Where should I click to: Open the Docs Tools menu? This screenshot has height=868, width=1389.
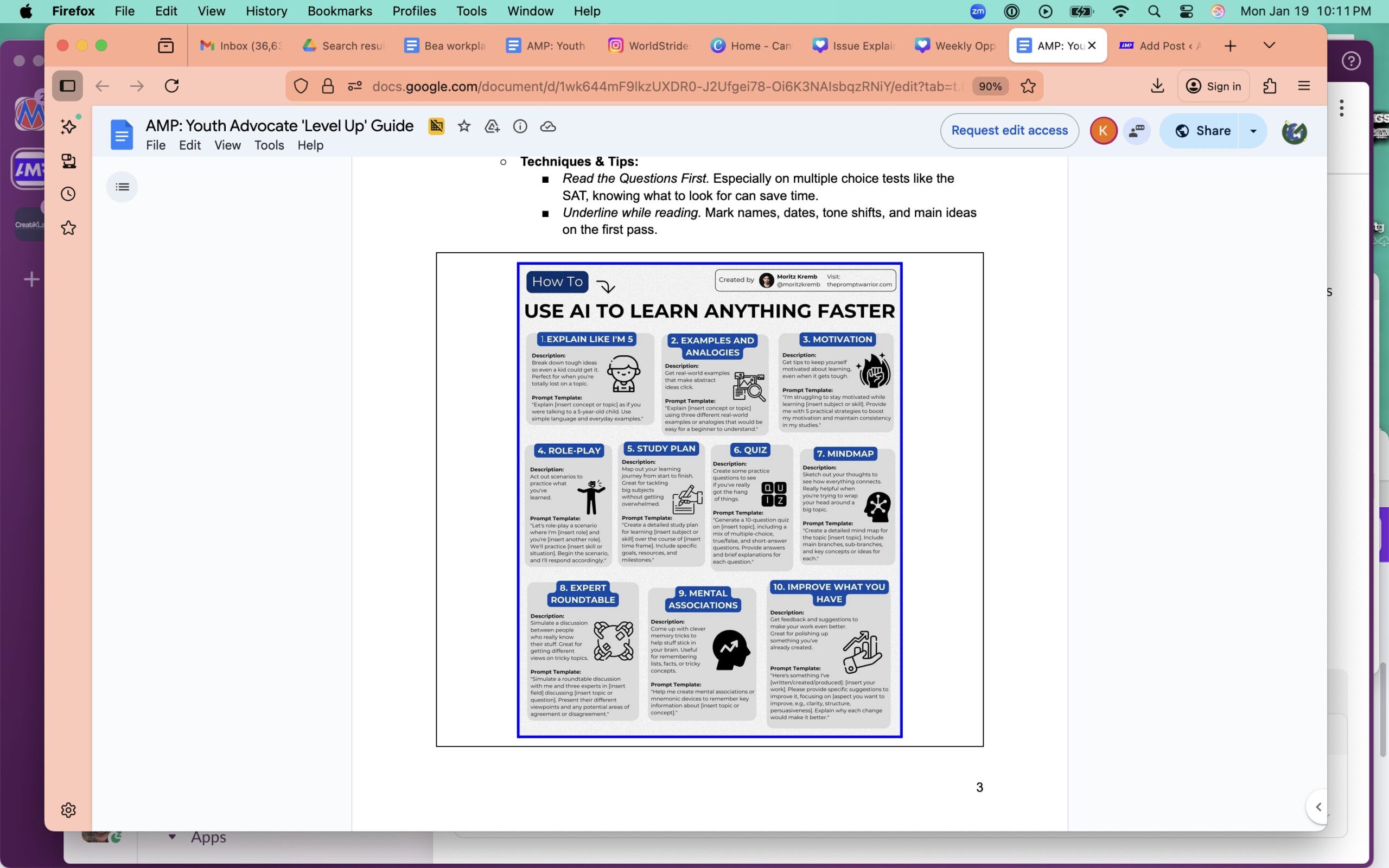click(x=269, y=145)
